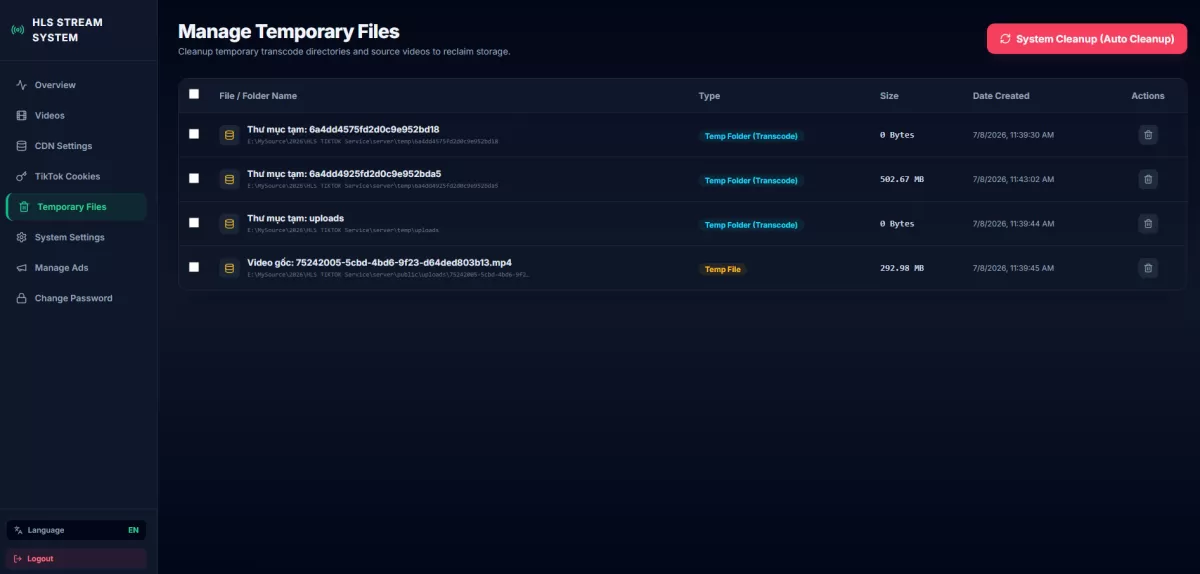
Task: Click folder name 'Thư mục tạm: 6a4dd4925fd2d0c9e952bda5'
Action: click(344, 174)
